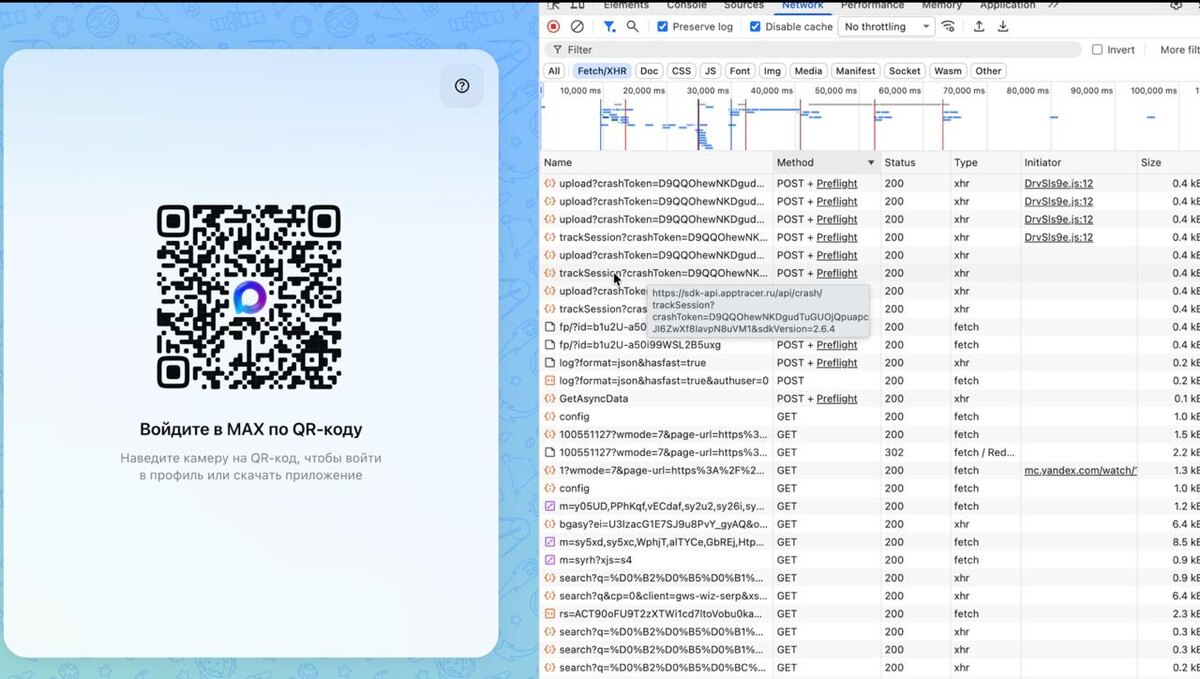Click the 80,000 ms mark on timeline overview
This screenshot has width=1200, height=679.
[1027, 90]
